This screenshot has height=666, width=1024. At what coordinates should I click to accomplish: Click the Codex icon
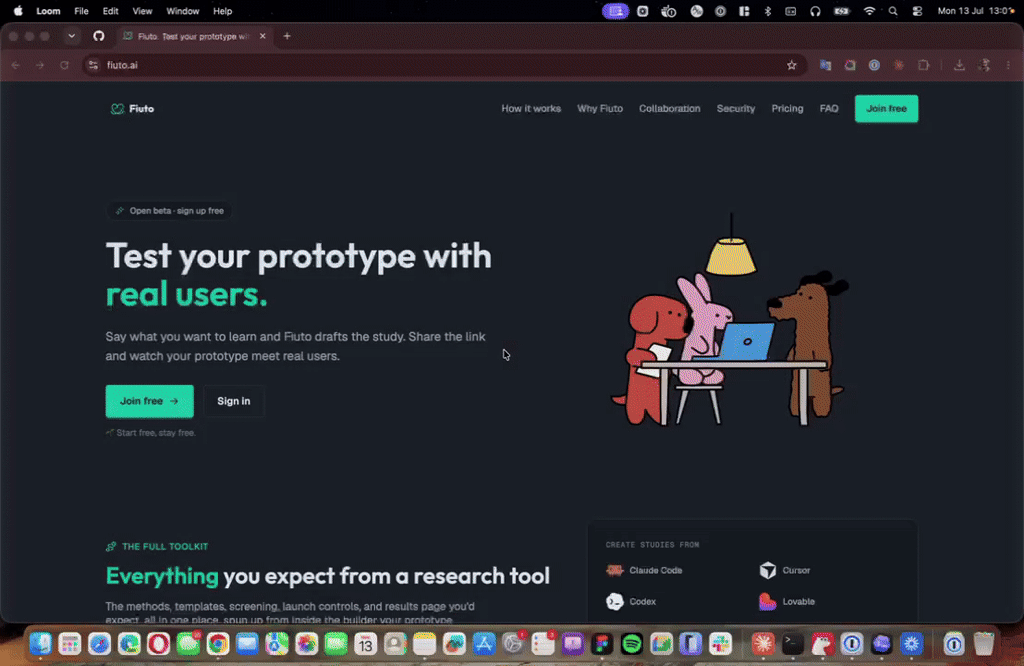615,601
